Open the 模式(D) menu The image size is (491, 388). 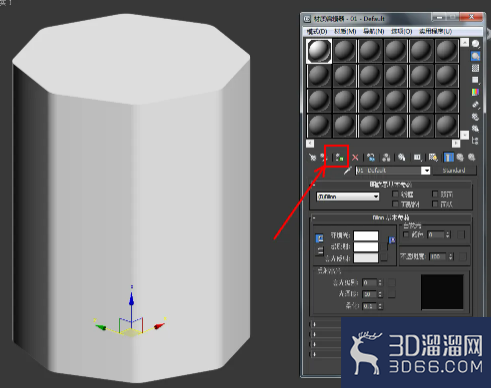click(x=317, y=31)
